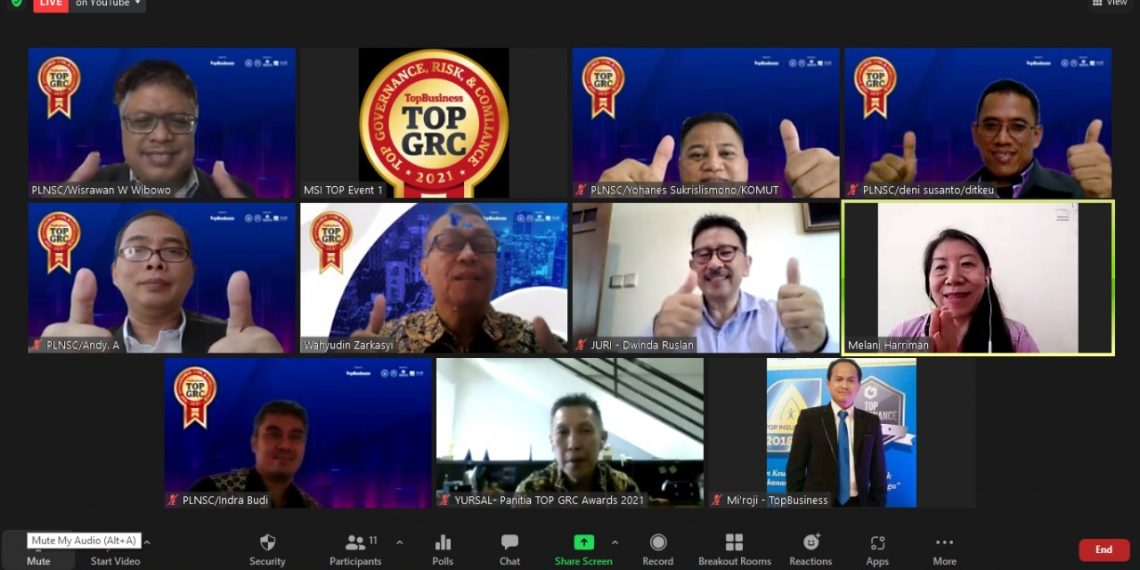The image size is (1140, 570).
Task: Expand the Share Screen options arrow
Action: (x=615, y=542)
